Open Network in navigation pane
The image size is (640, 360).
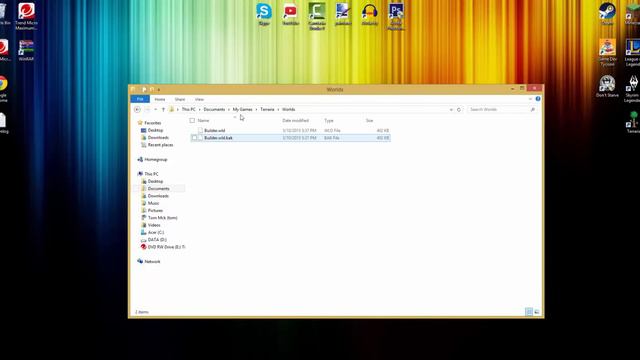[152, 262]
